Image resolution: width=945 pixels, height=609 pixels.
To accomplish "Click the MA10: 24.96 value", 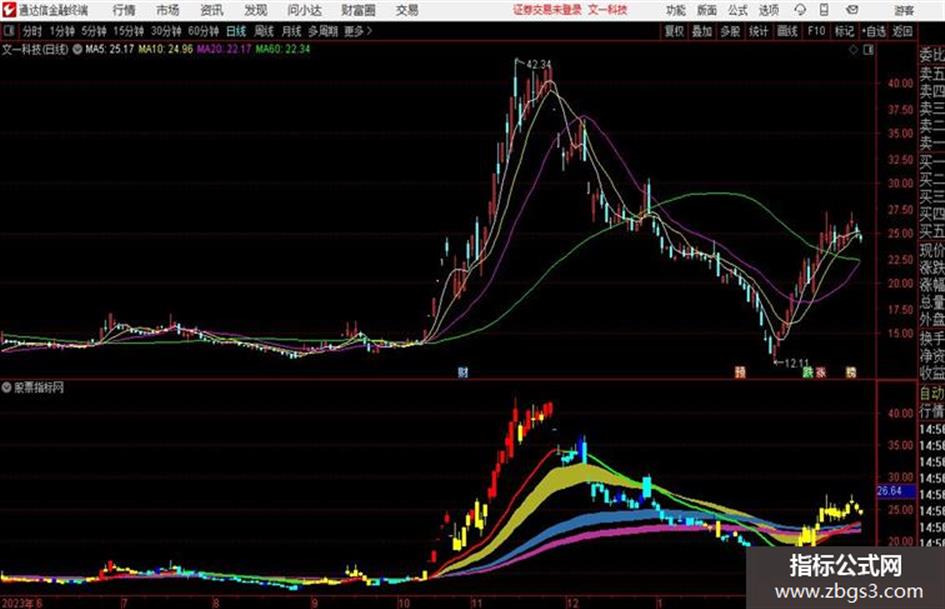I will (x=165, y=49).
